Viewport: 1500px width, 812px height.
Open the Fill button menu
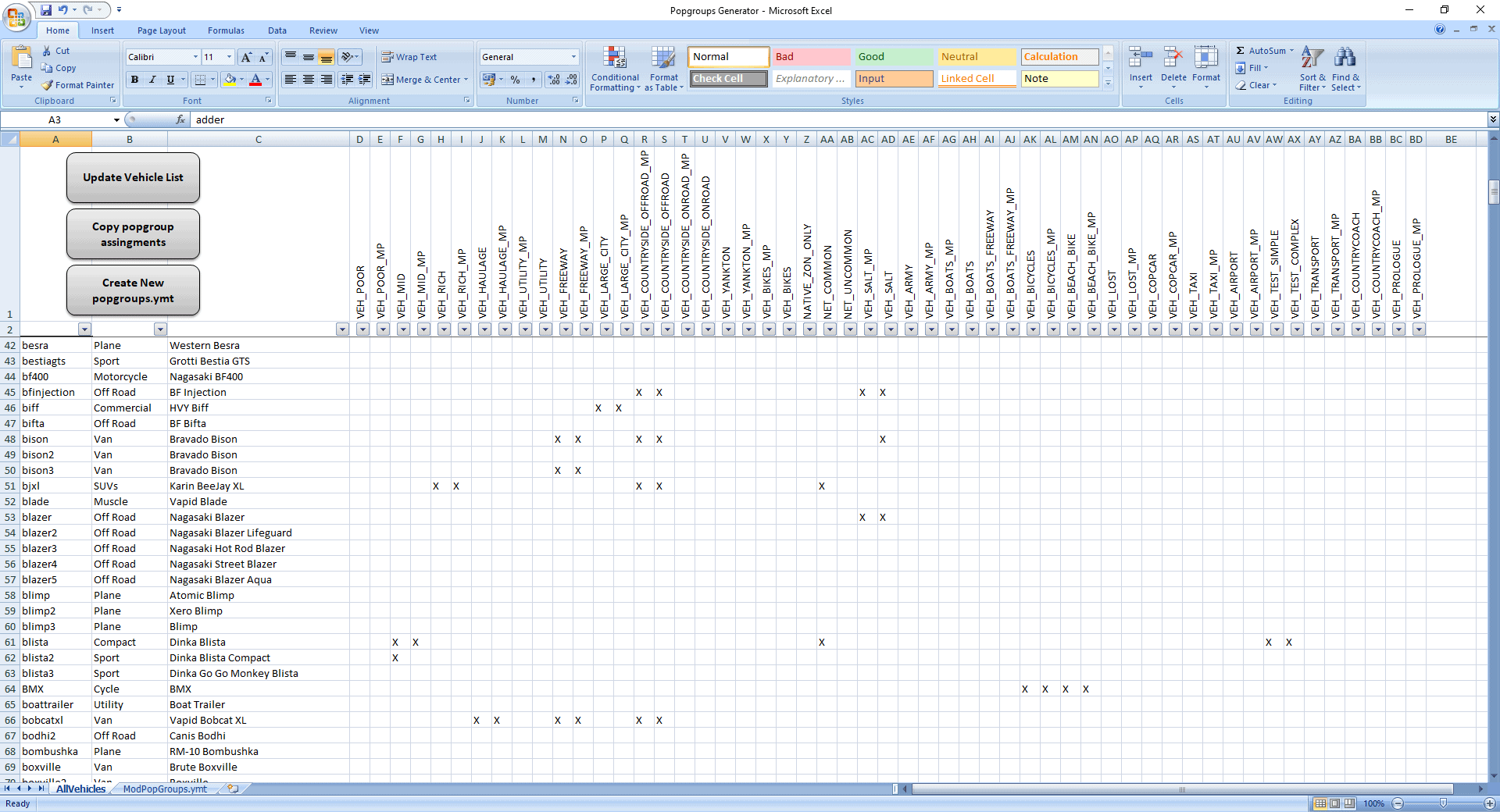point(1252,68)
